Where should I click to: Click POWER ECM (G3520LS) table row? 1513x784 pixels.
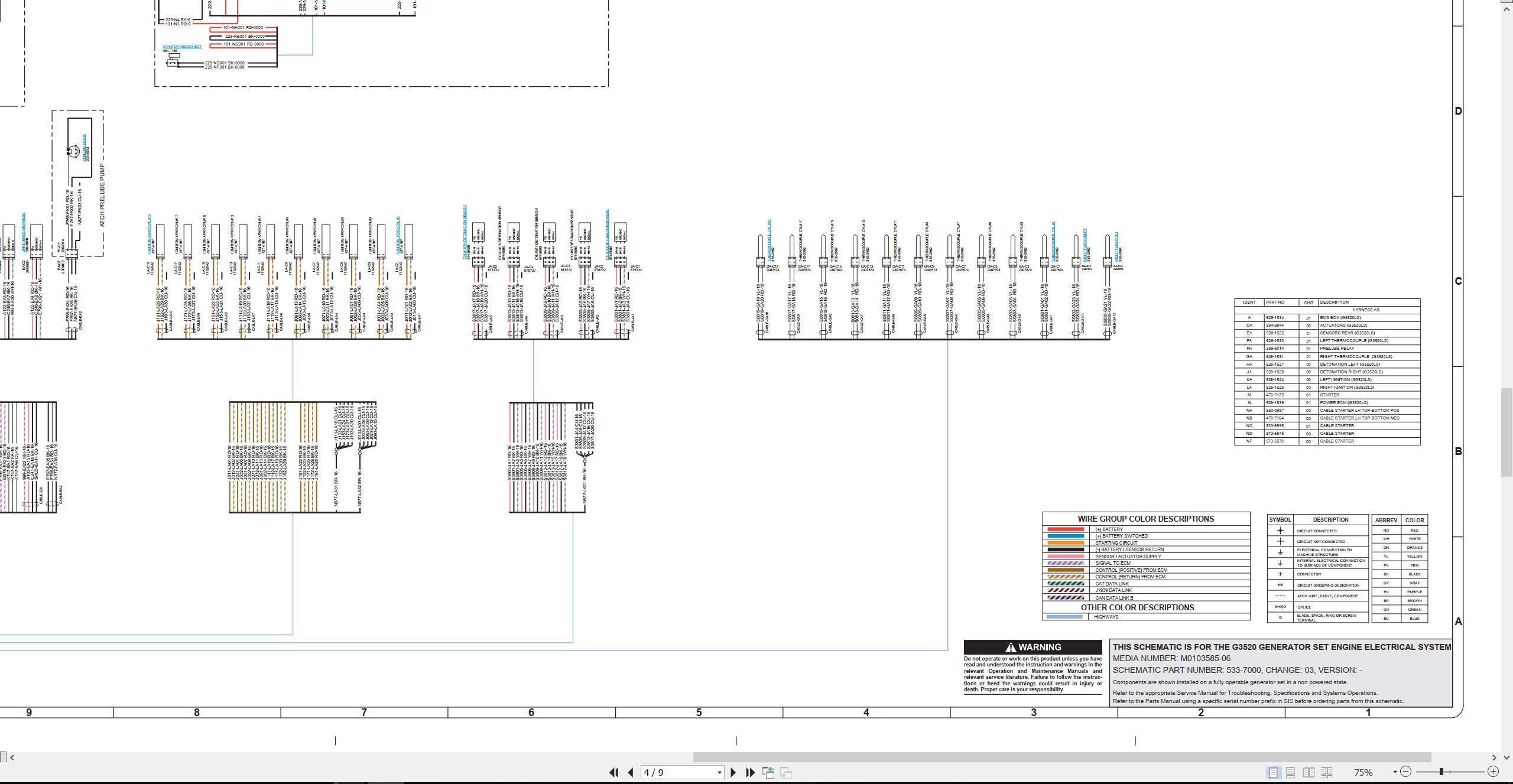click(1327, 402)
